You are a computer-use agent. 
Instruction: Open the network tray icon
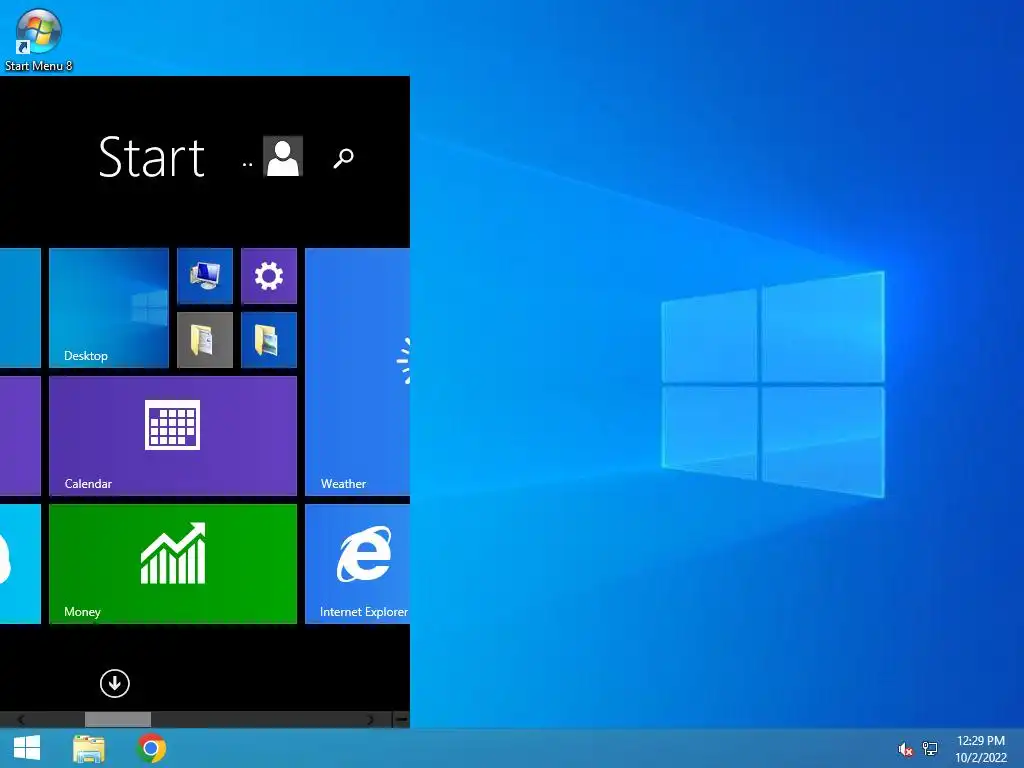point(930,748)
